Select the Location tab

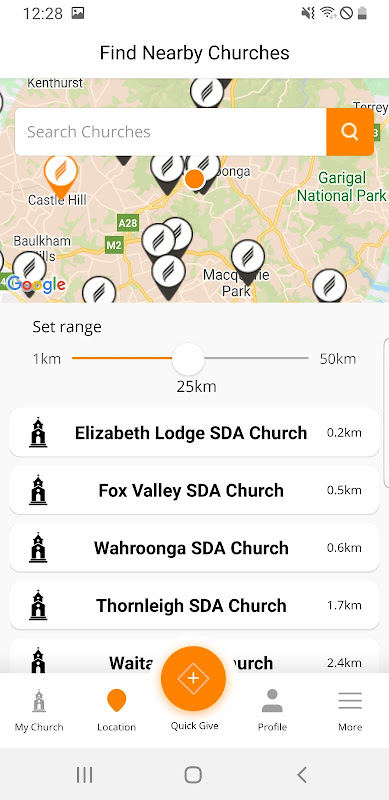116,711
